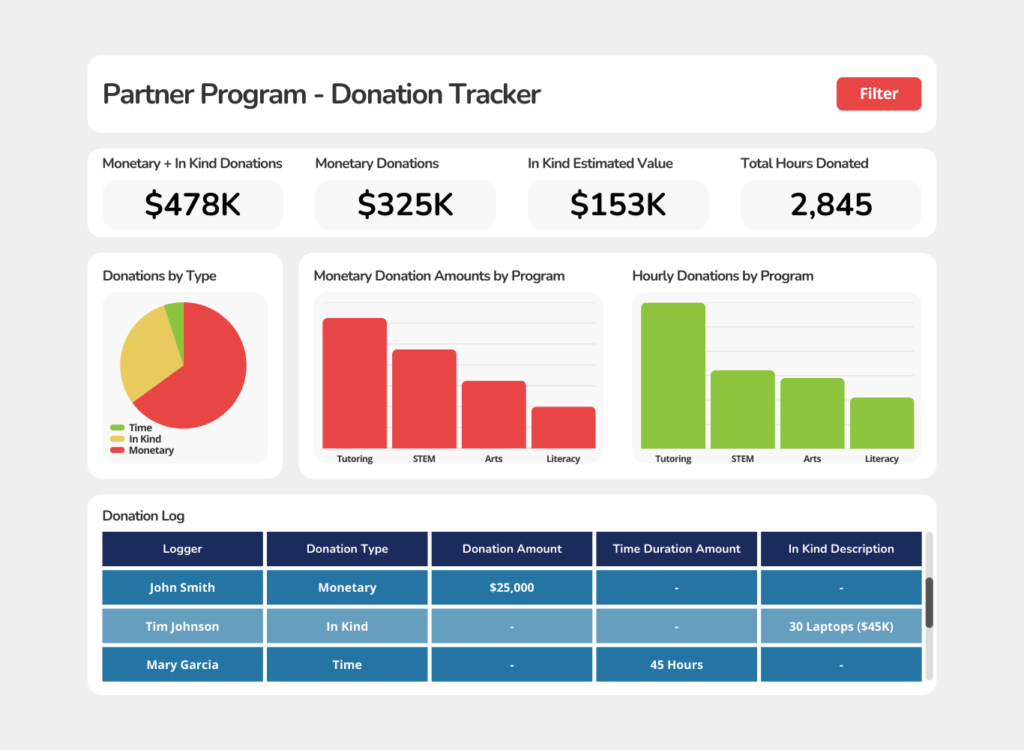
Task: Select the green Time legend swatch
Action: (x=117, y=428)
